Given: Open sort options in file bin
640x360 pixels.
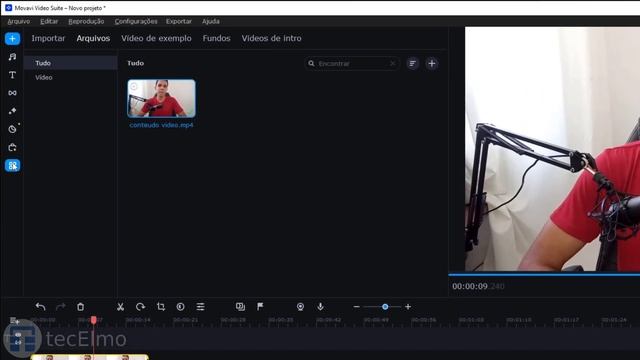Looking at the screenshot, I should coord(413,64).
